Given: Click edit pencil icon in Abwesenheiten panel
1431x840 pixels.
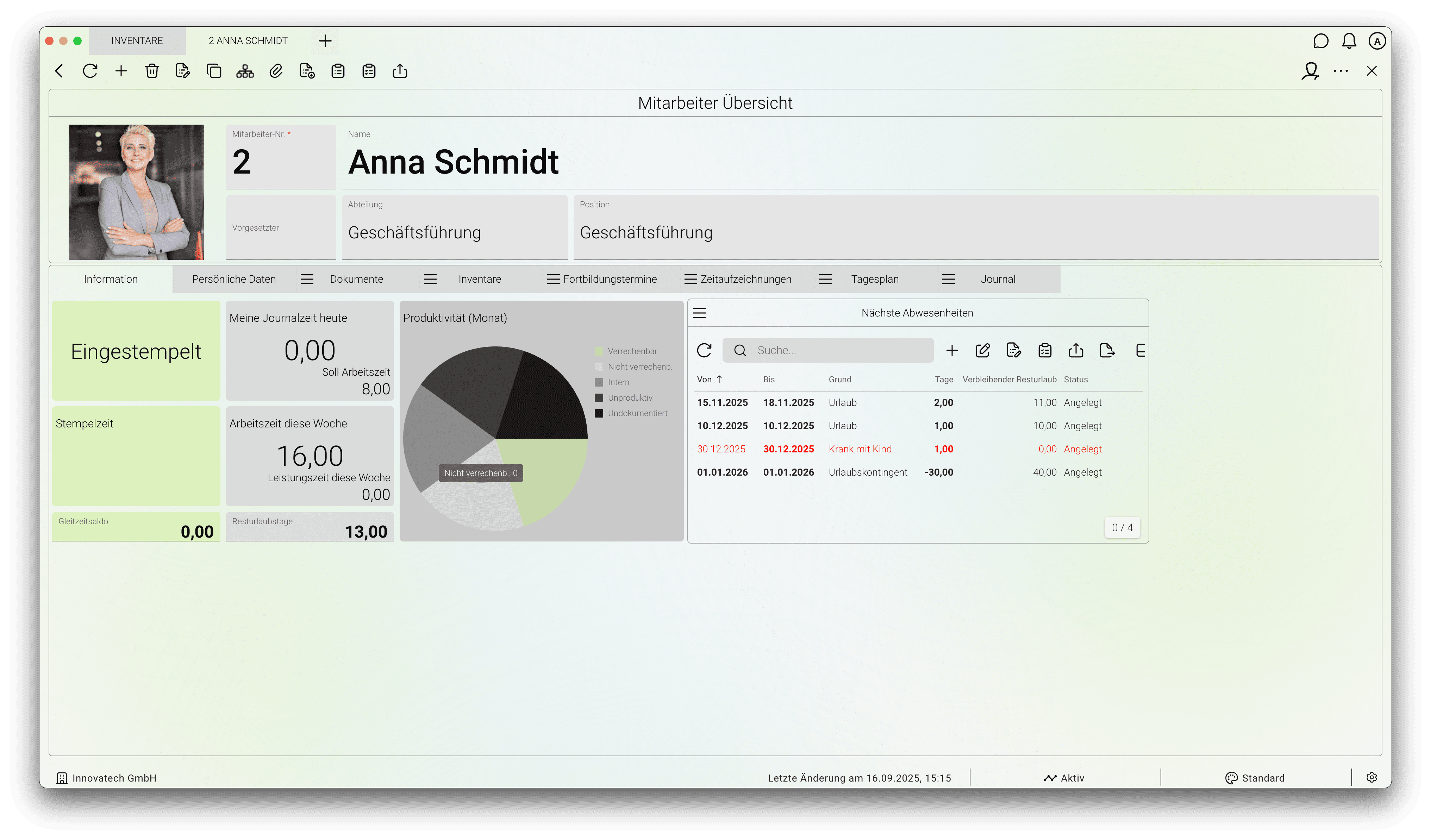Looking at the screenshot, I should coord(982,350).
